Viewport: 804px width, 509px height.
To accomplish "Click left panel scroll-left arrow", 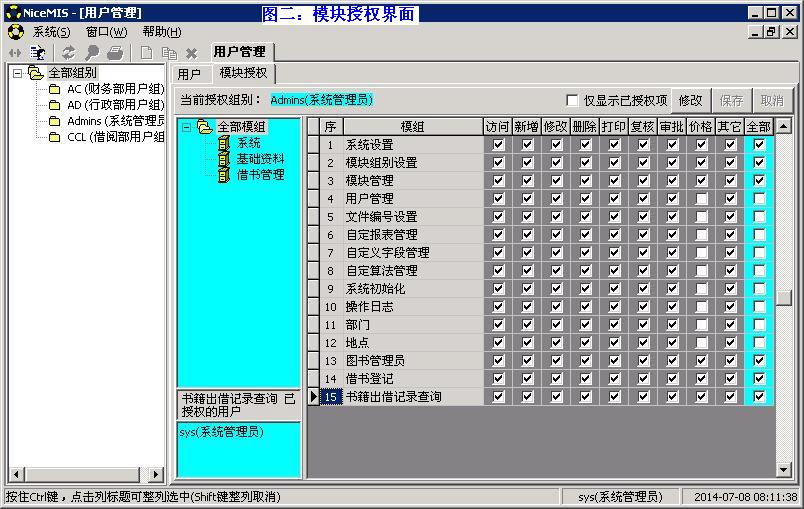I will (x=16, y=474).
